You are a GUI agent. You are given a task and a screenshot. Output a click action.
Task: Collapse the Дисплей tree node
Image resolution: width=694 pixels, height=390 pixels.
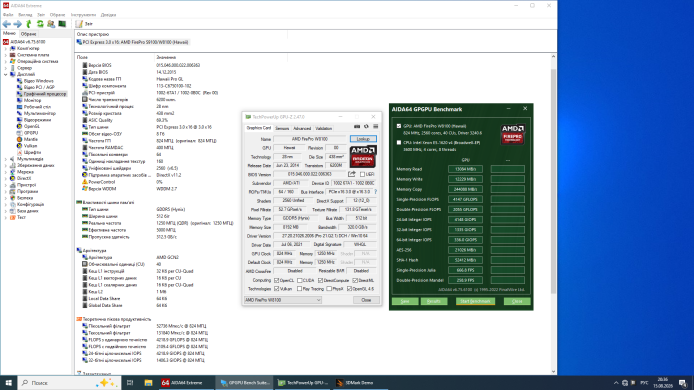click(6, 74)
